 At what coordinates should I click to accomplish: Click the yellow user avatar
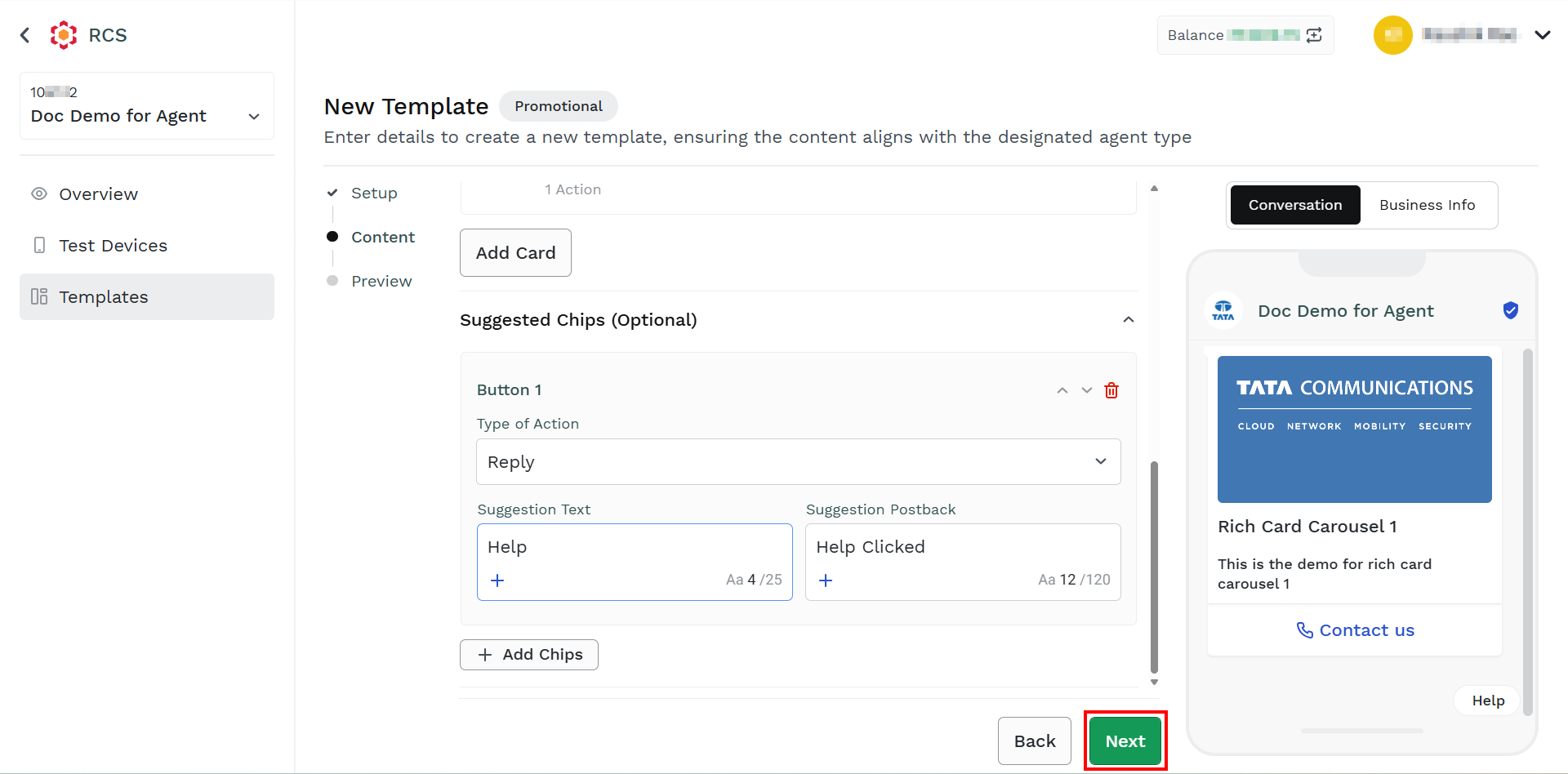point(1393,35)
